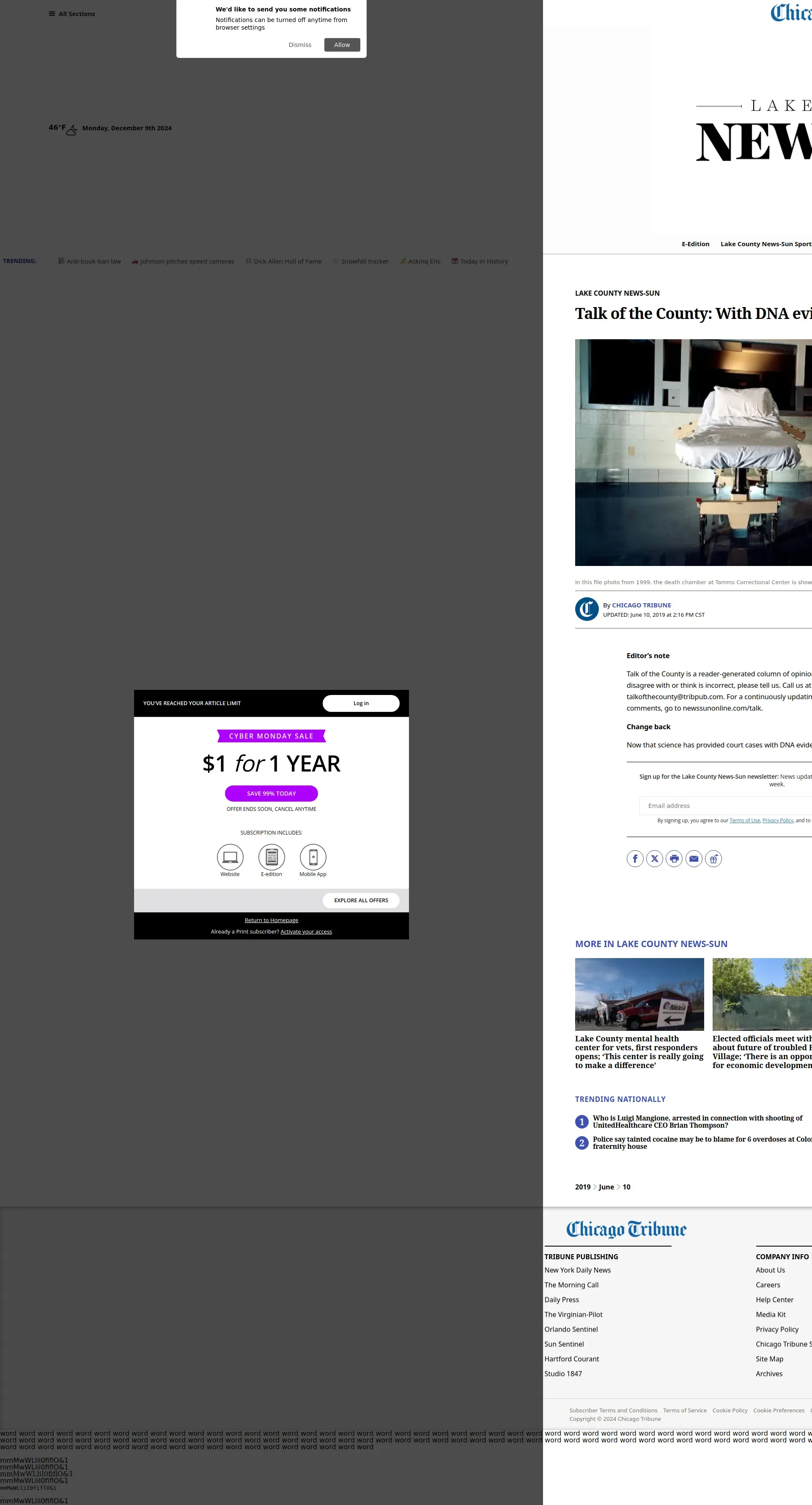Click the Facebook share icon
The image size is (812, 1505).
(x=635, y=859)
